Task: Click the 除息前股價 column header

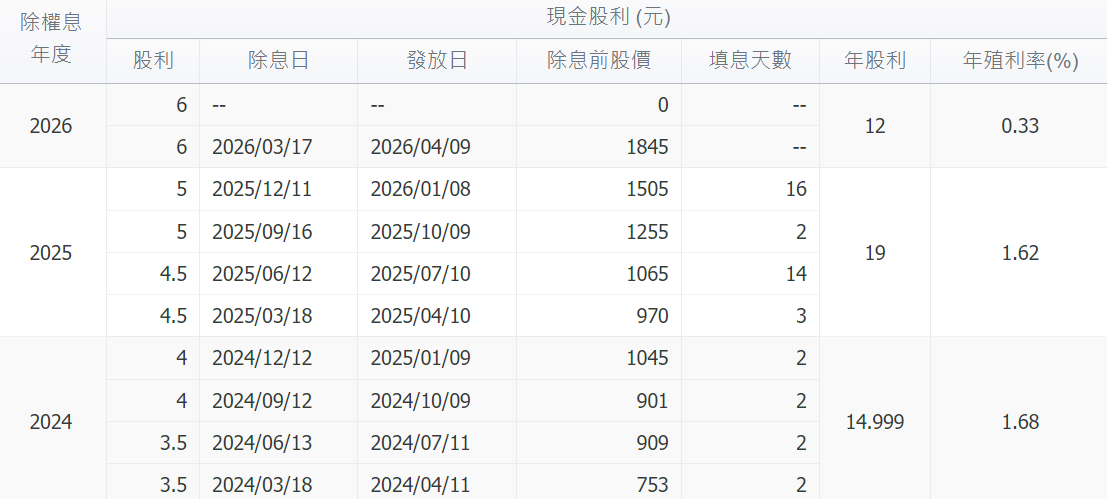Action: (599, 60)
